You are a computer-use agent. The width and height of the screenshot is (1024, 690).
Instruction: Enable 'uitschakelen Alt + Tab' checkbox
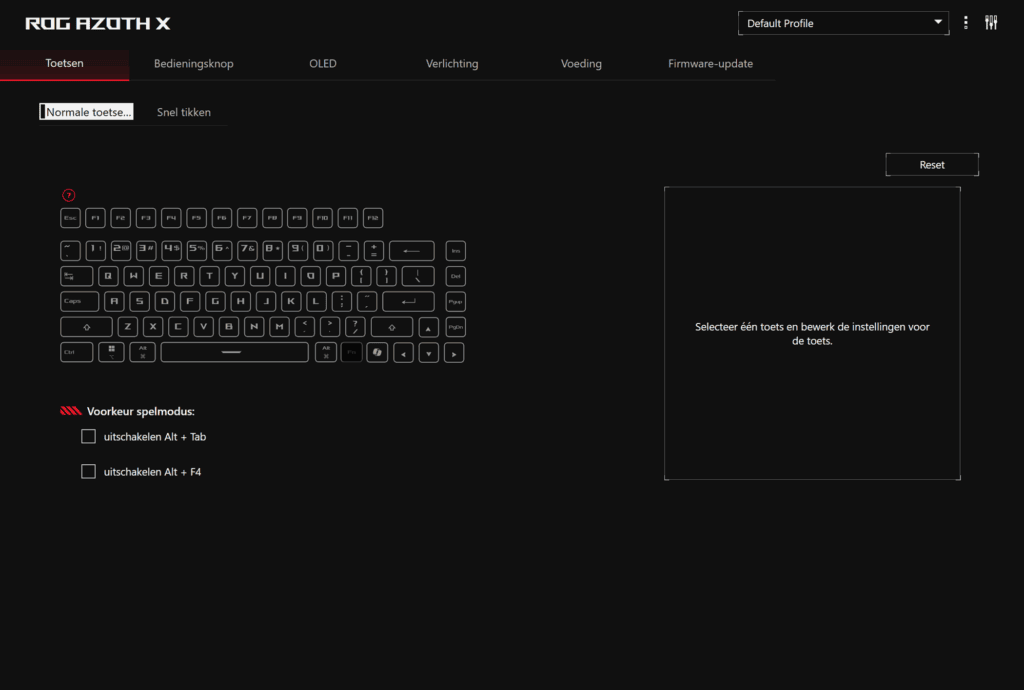[x=88, y=437]
